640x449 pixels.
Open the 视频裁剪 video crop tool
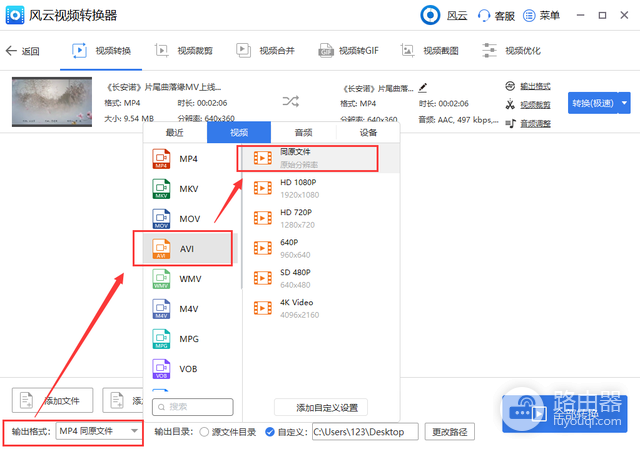click(184, 51)
